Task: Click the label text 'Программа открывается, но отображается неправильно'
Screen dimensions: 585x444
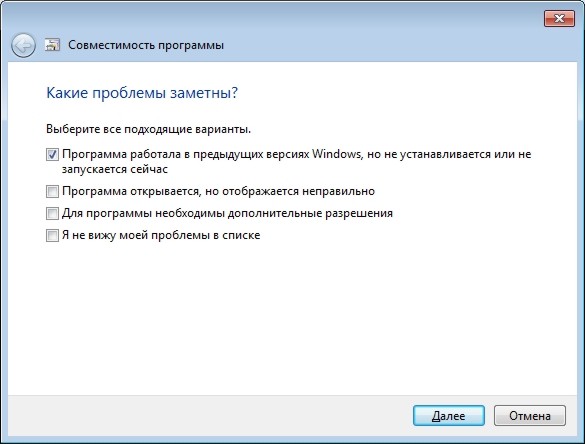Action: click(x=218, y=191)
